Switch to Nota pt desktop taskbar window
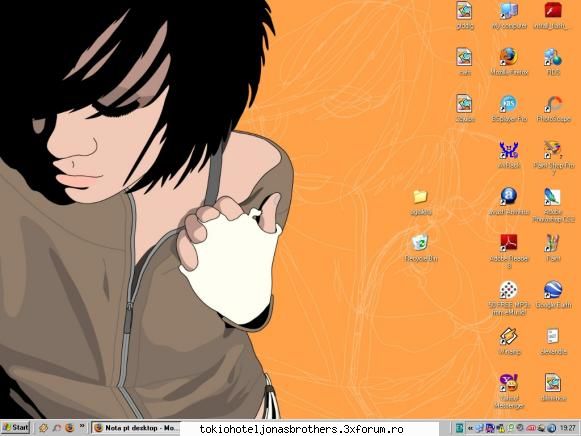The image size is (581, 436). pos(136,428)
